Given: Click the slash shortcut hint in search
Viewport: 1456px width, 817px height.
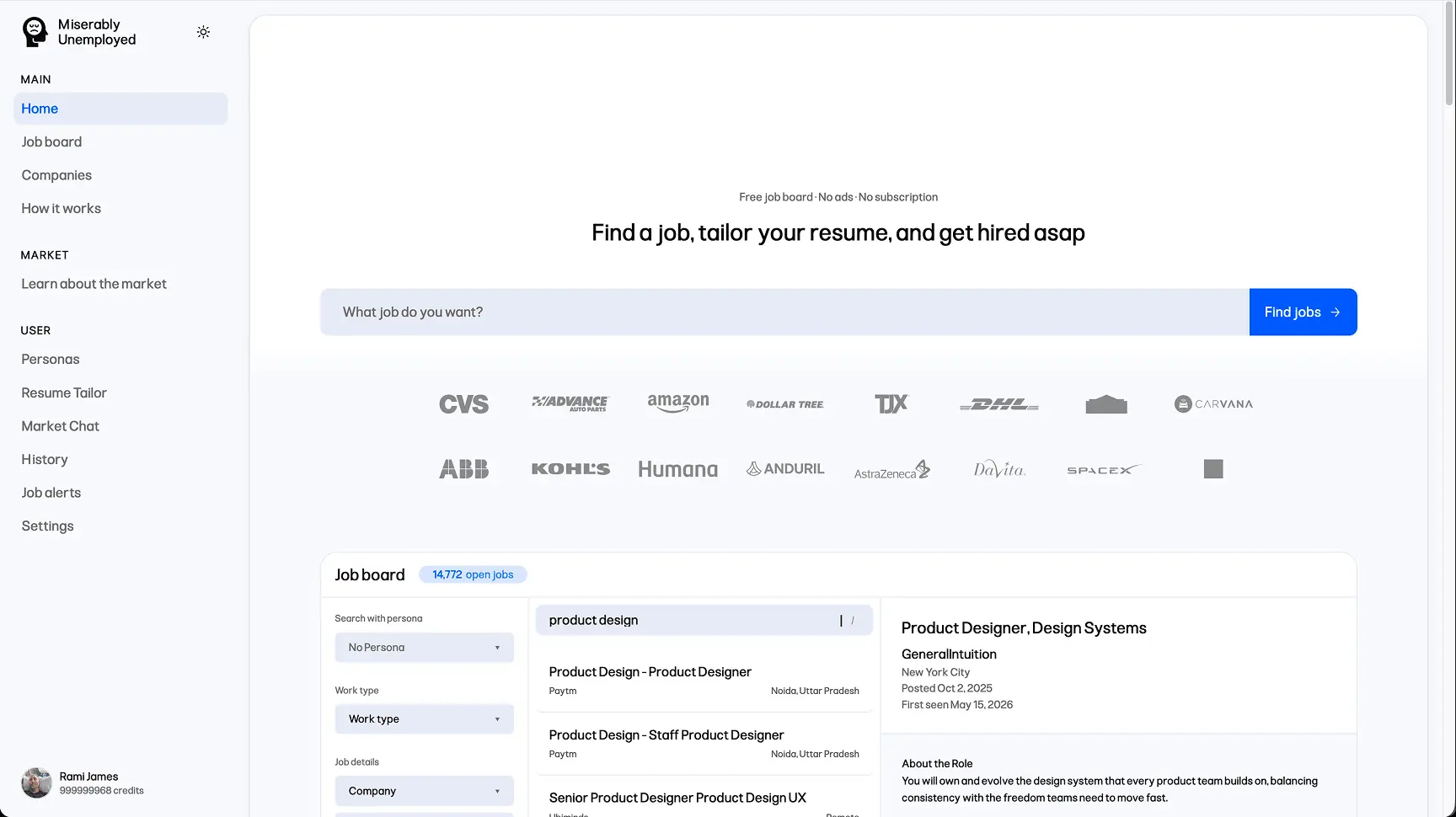Looking at the screenshot, I should 853,621.
